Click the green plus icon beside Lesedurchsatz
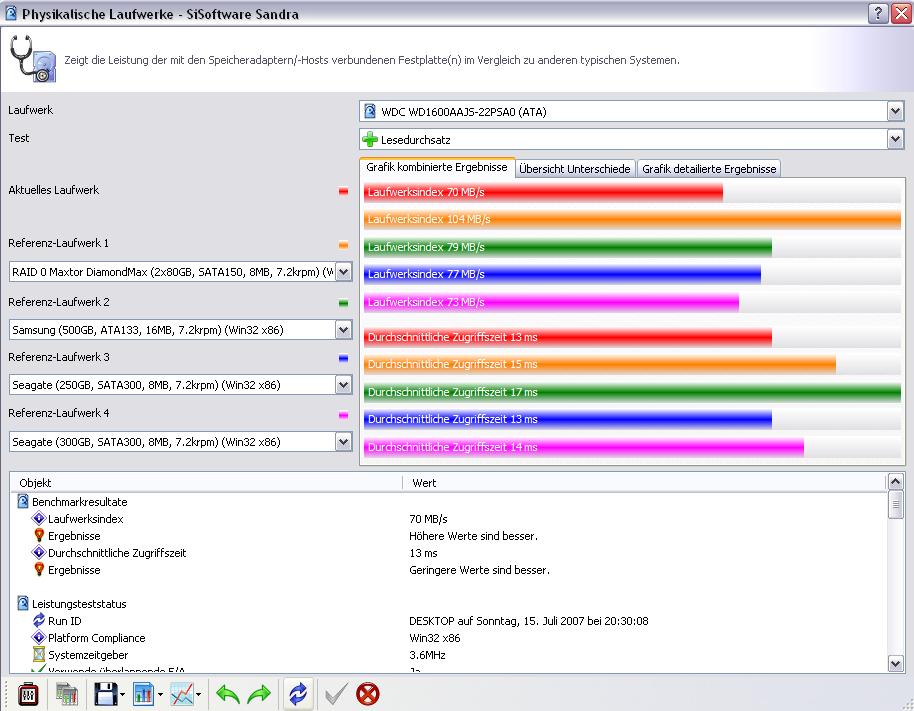The height and width of the screenshot is (711, 914). click(x=370, y=139)
